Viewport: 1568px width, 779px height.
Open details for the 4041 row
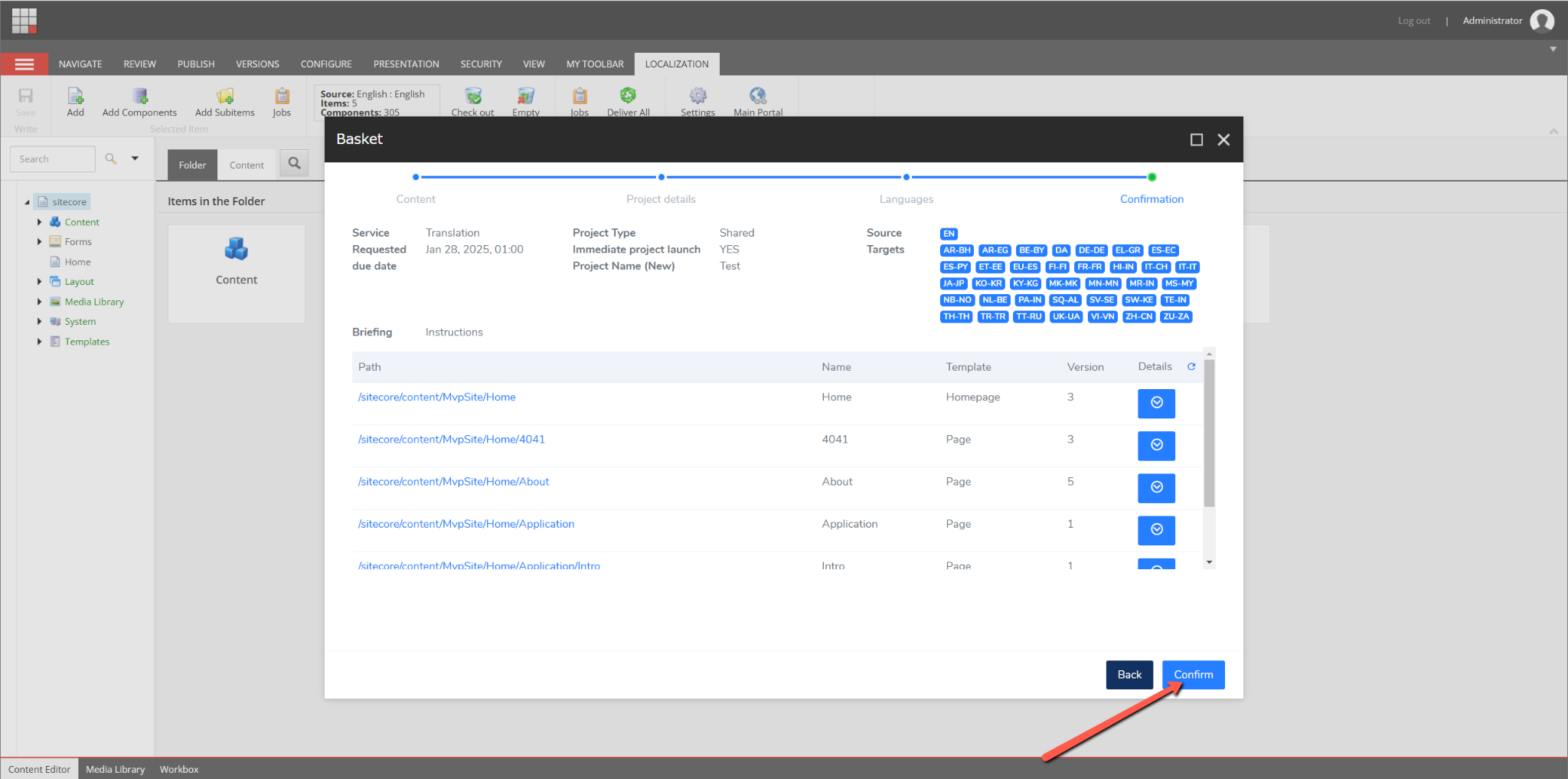click(x=1157, y=446)
